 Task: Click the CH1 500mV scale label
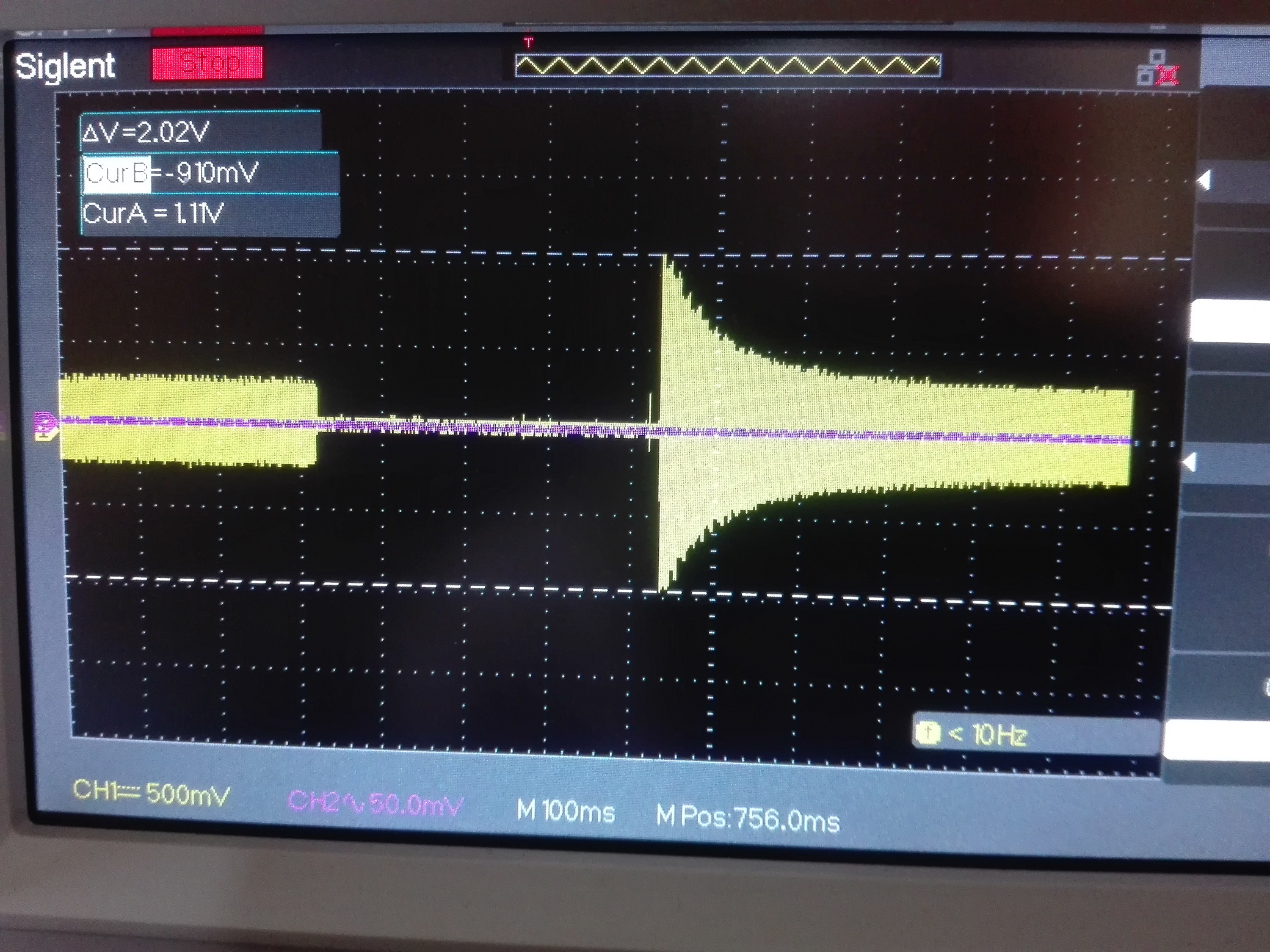point(150,793)
